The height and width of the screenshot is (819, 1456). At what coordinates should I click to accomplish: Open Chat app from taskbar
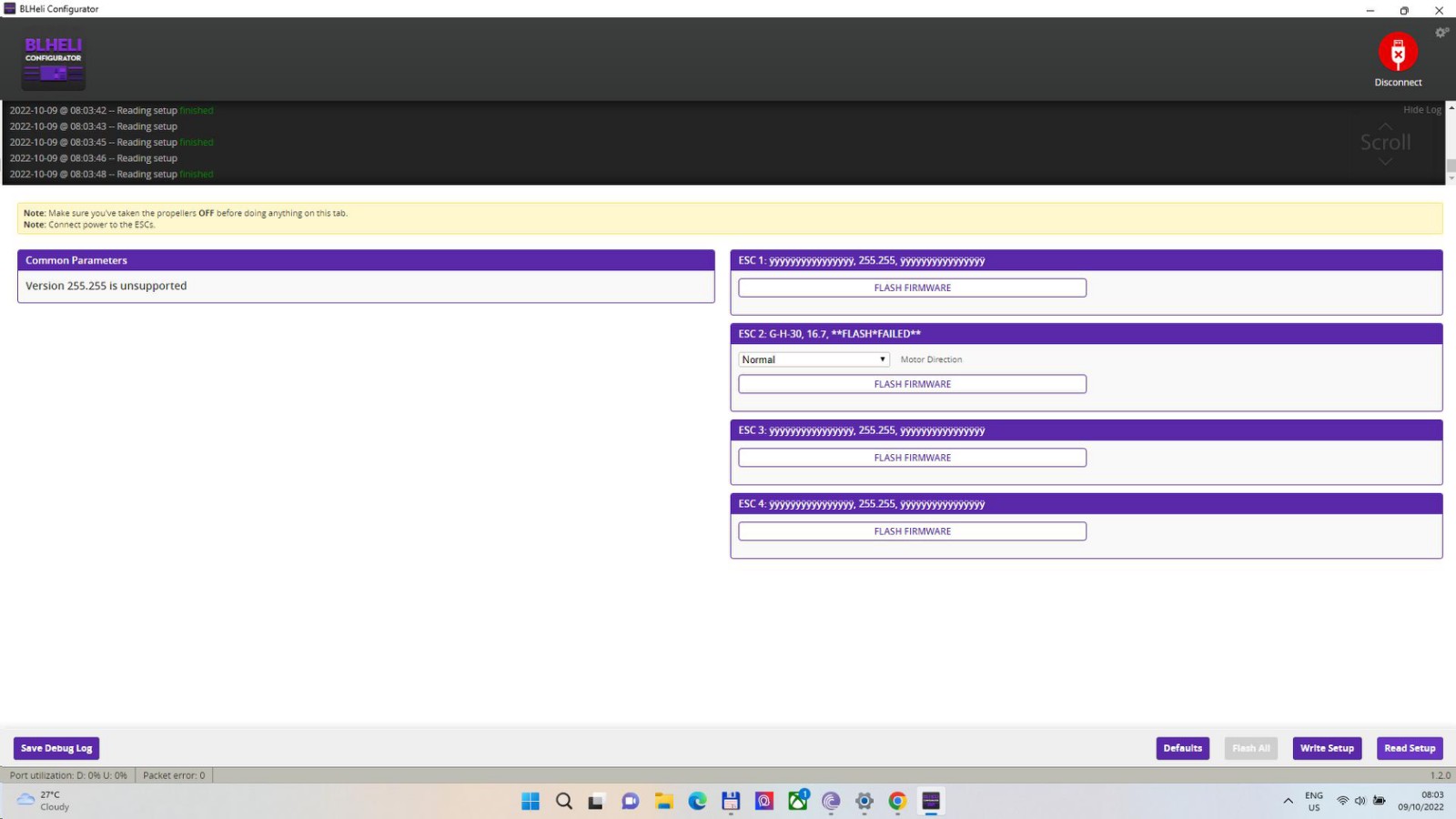[630, 801]
